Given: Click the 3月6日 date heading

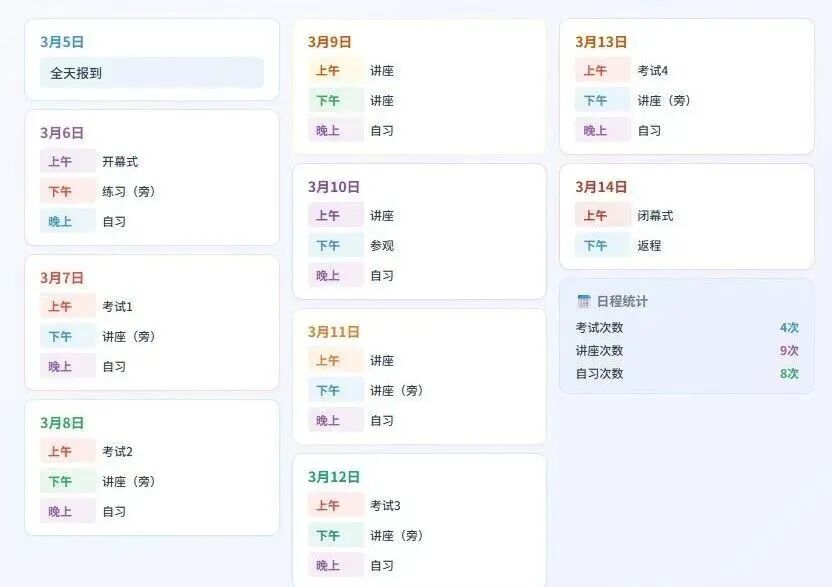Looking at the screenshot, I should (x=62, y=133).
